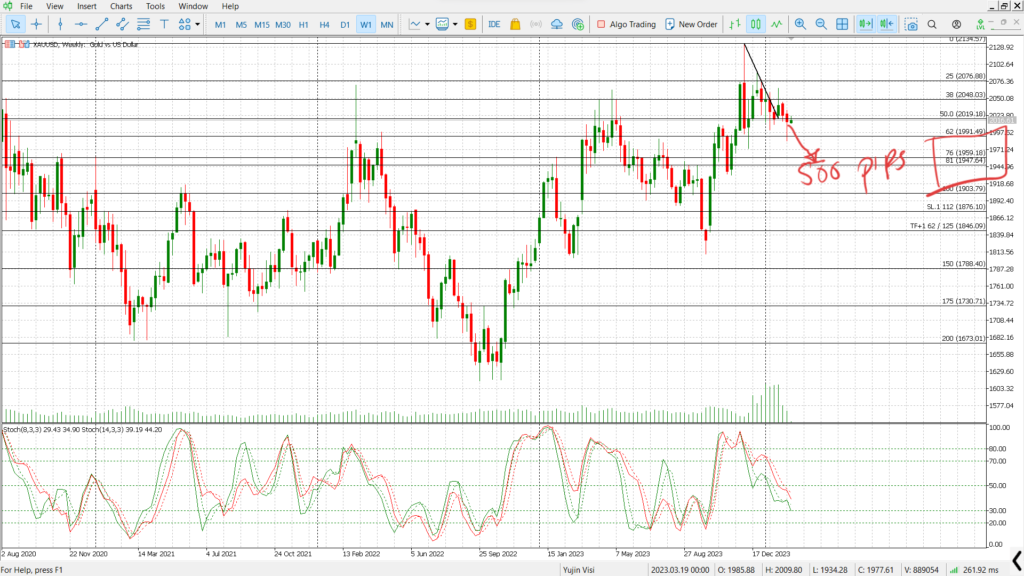Click the 50.0 (2019.18) Fibonacci level label
The image size is (1024, 576).
[x=962, y=114]
